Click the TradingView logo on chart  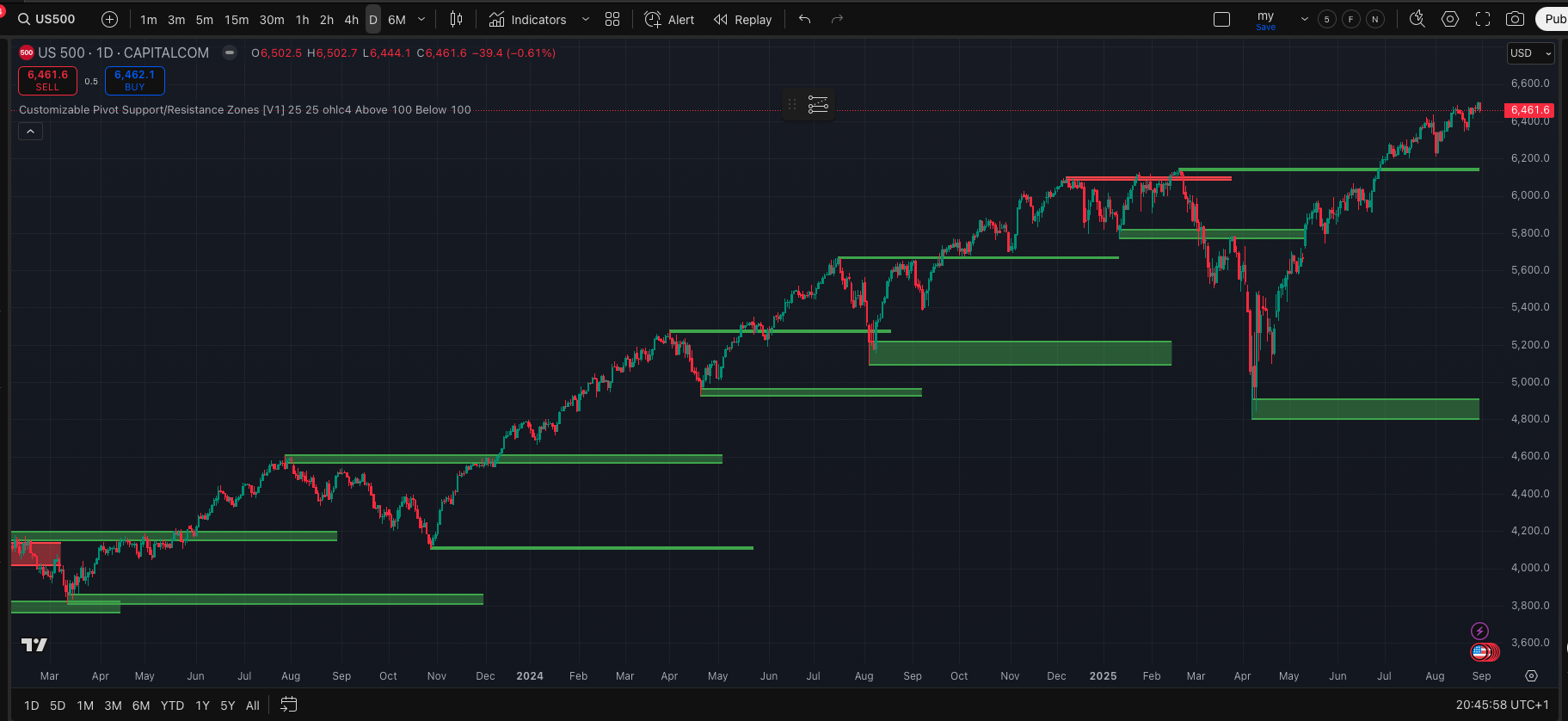tap(34, 644)
